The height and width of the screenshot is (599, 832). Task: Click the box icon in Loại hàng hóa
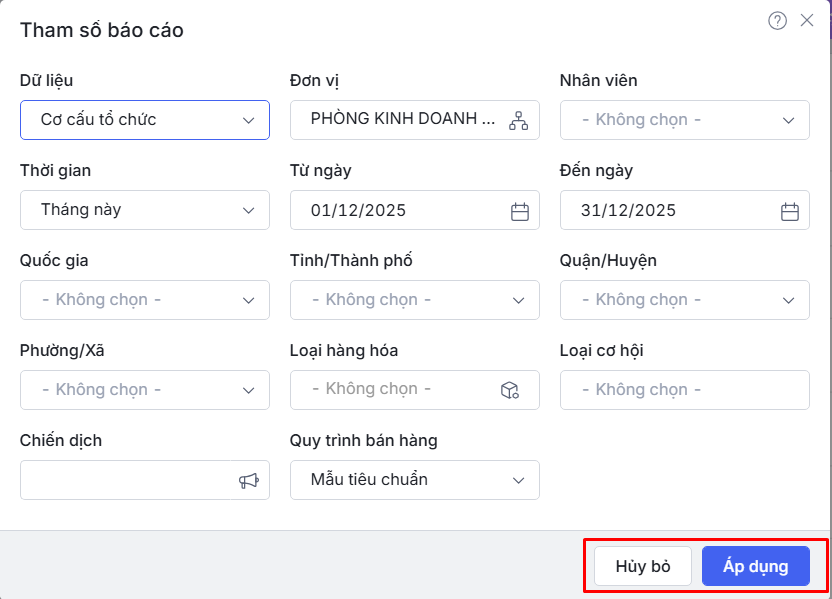[509, 390]
